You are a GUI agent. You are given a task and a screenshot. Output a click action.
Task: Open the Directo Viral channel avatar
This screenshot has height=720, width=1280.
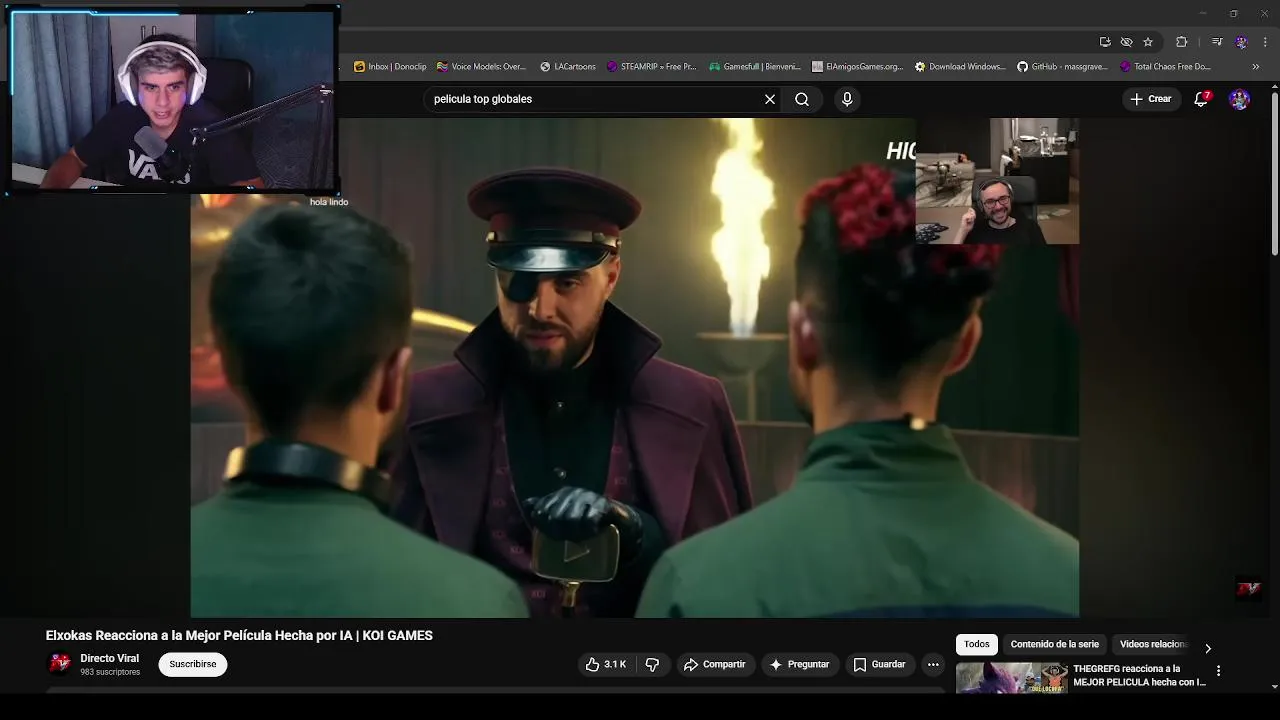pyautogui.click(x=60, y=663)
